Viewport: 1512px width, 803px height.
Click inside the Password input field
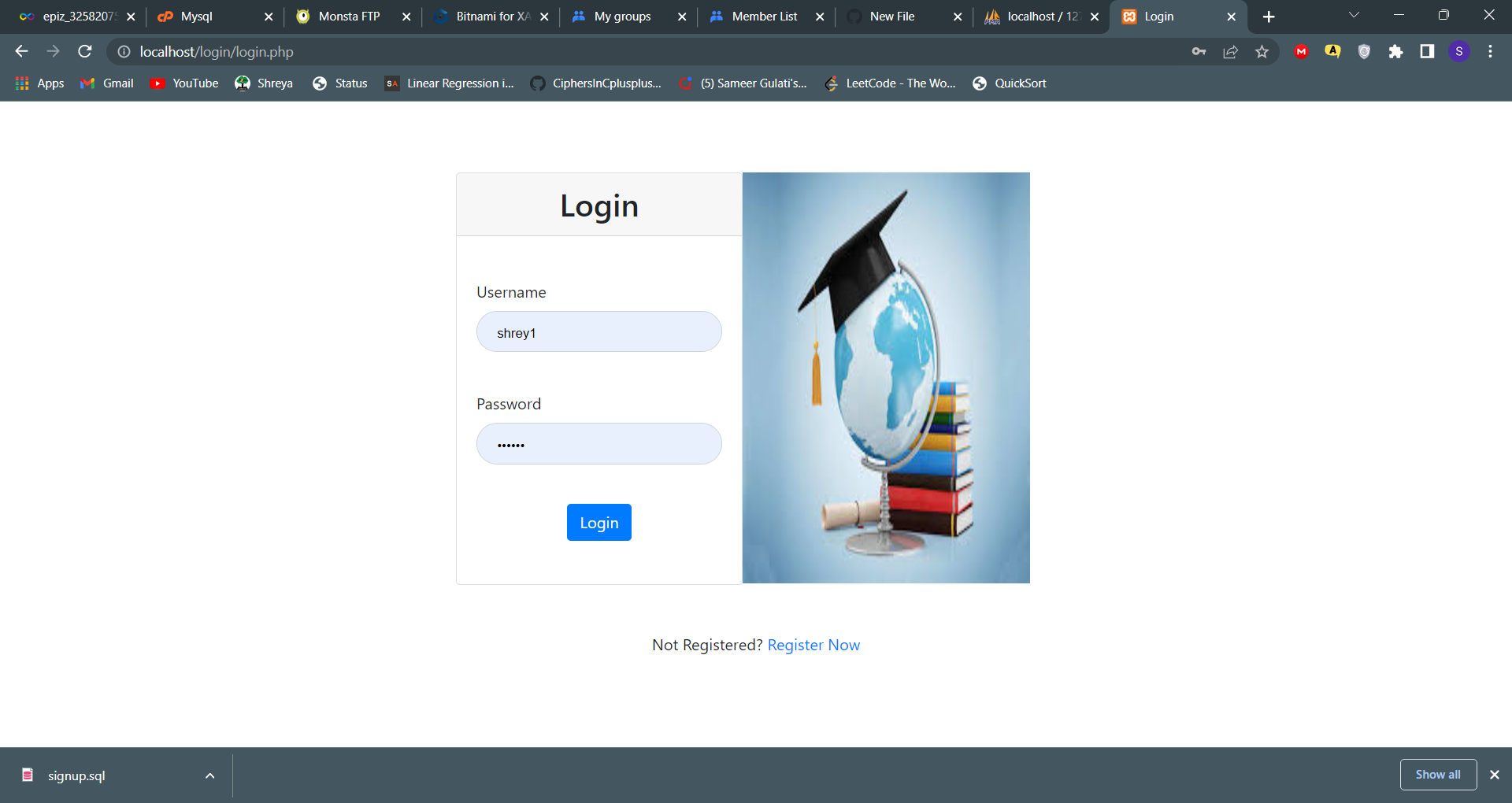click(x=598, y=443)
